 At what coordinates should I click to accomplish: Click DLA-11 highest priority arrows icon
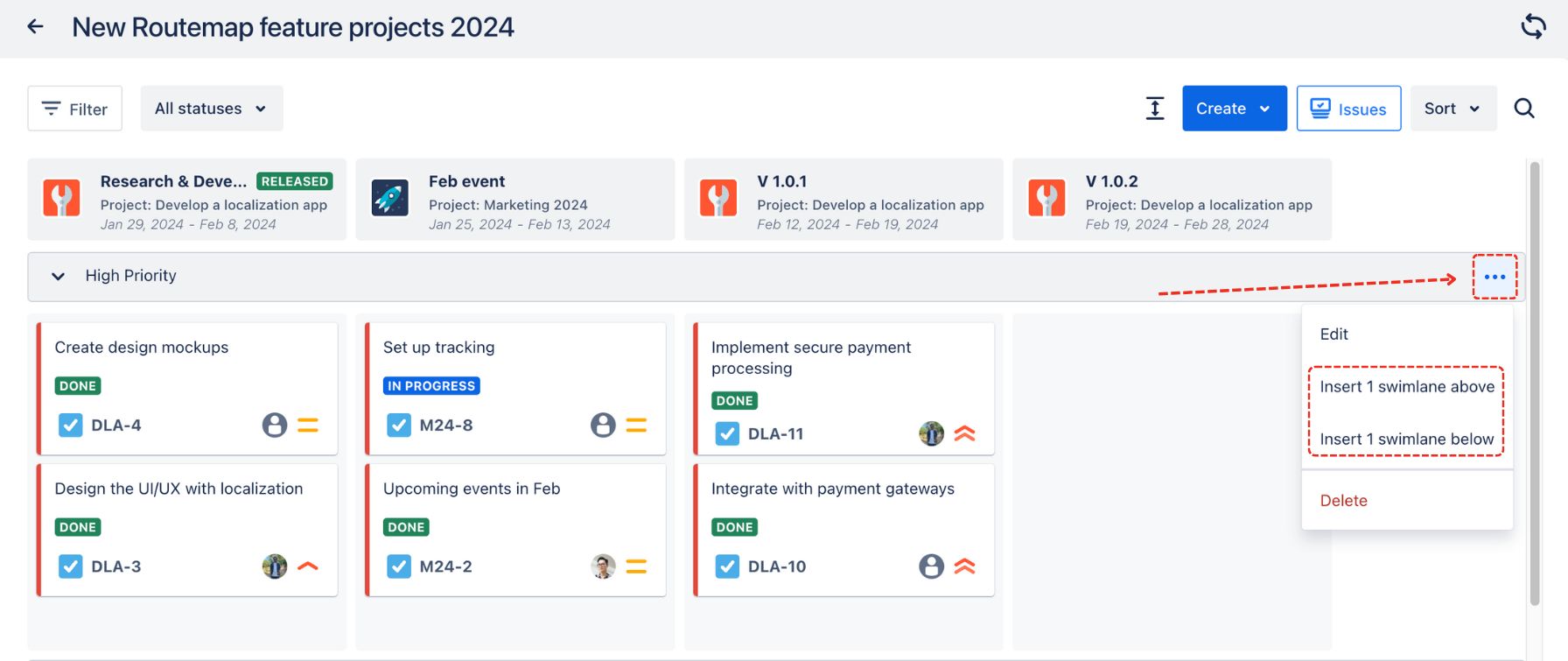[964, 433]
